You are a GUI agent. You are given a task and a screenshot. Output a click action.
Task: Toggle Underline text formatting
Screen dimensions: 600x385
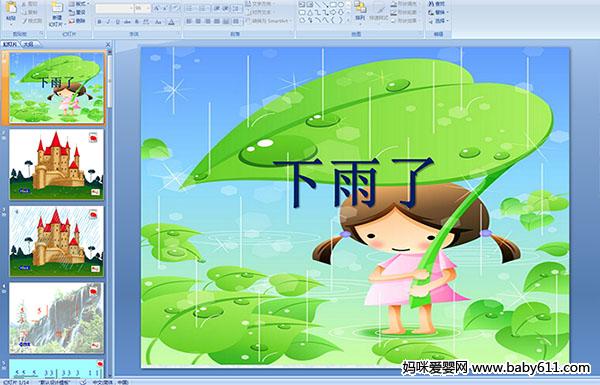coord(117,22)
